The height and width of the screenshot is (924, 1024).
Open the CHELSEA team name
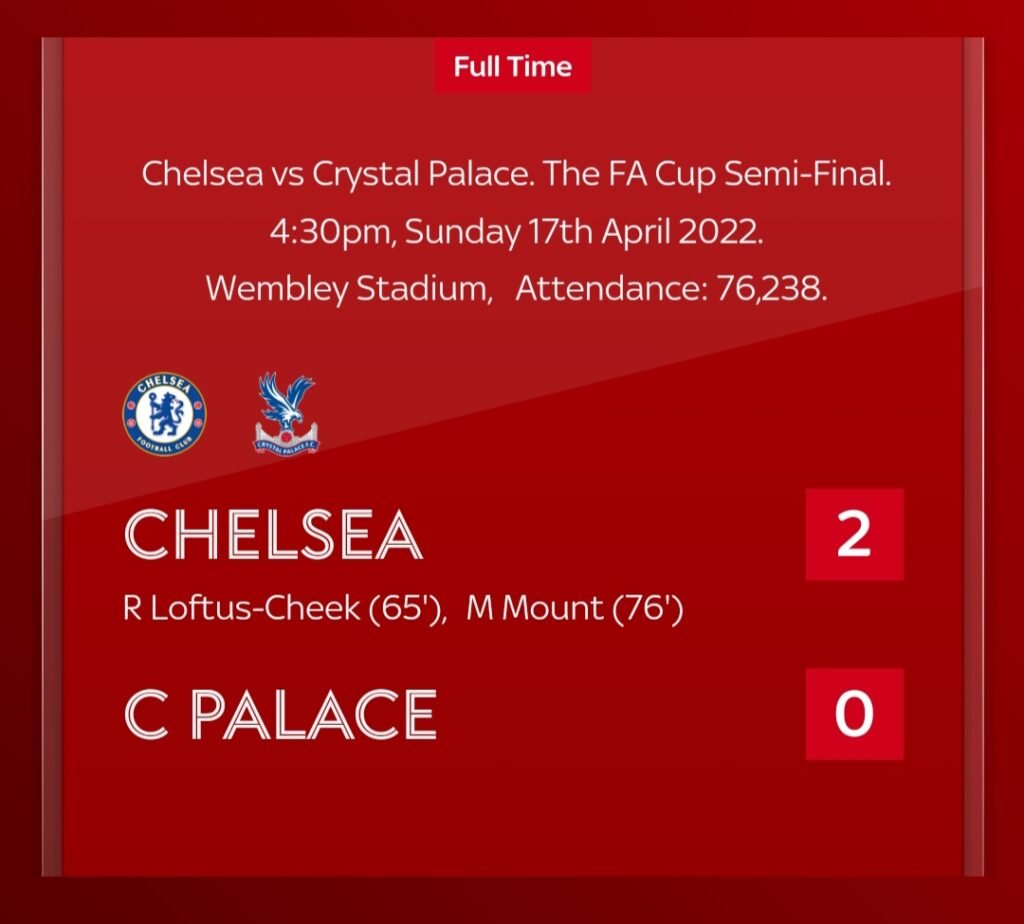pyautogui.click(x=273, y=535)
